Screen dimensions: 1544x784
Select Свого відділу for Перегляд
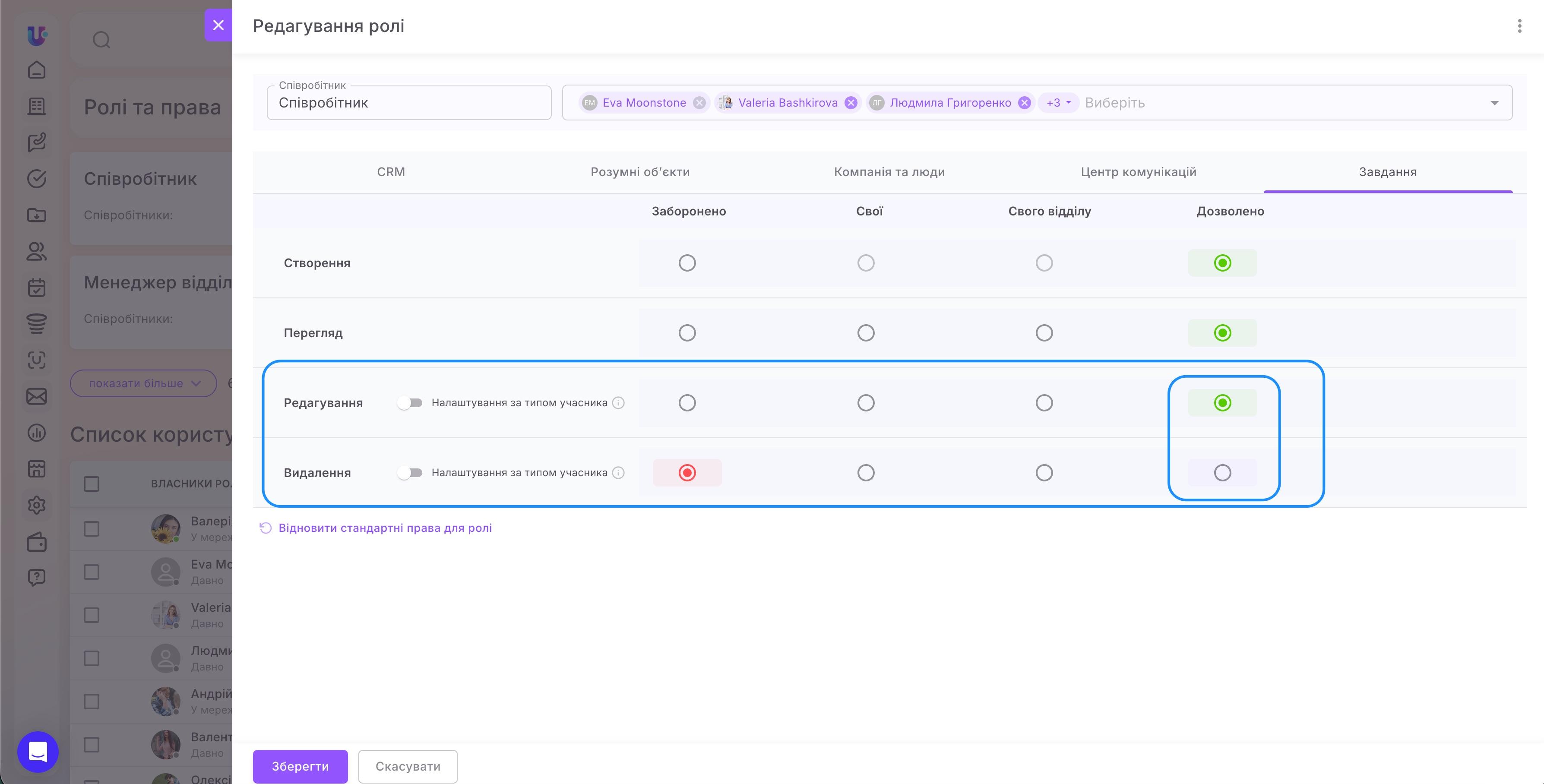point(1044,333)
